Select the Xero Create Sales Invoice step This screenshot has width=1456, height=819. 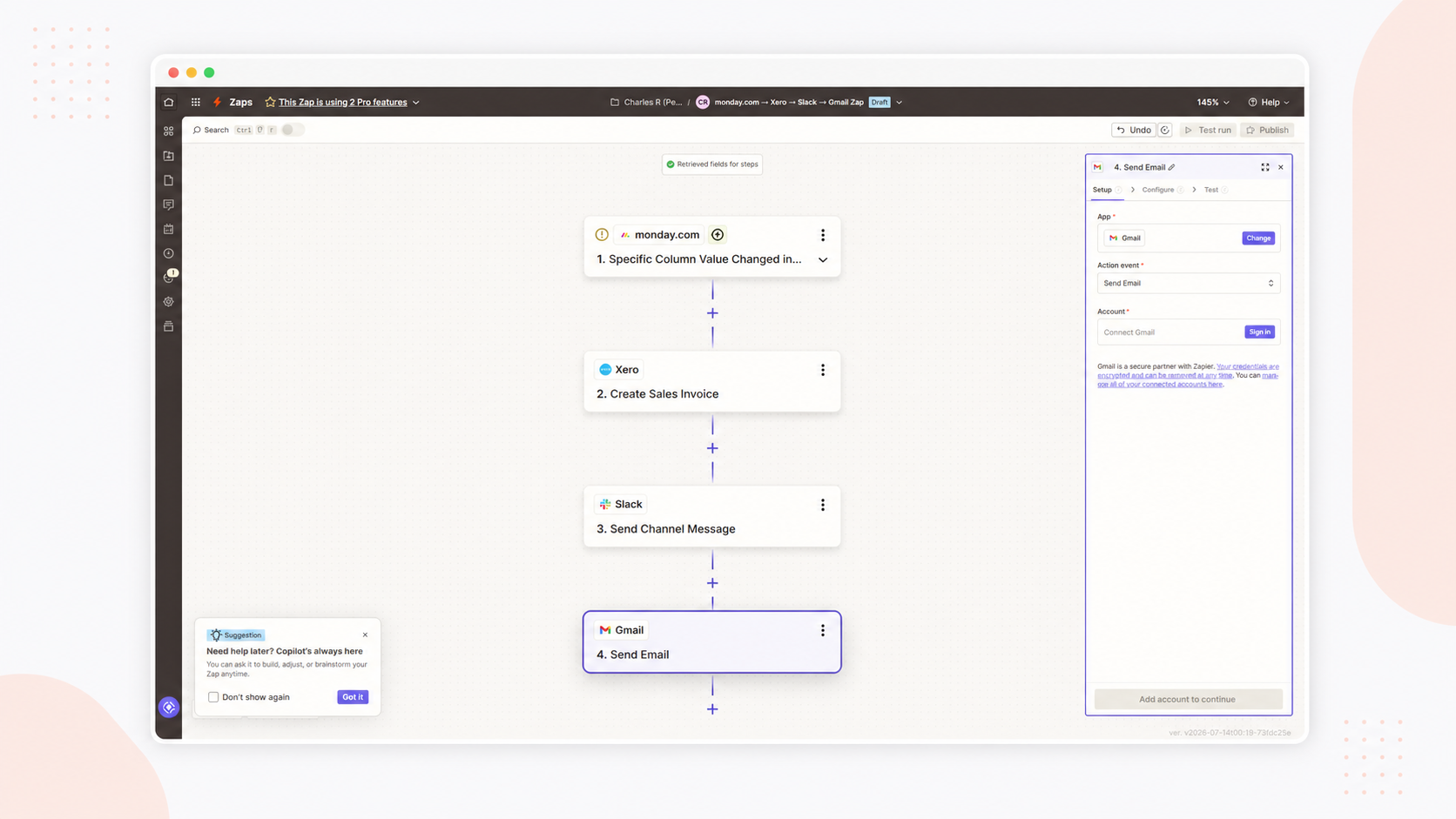point(712,381)
